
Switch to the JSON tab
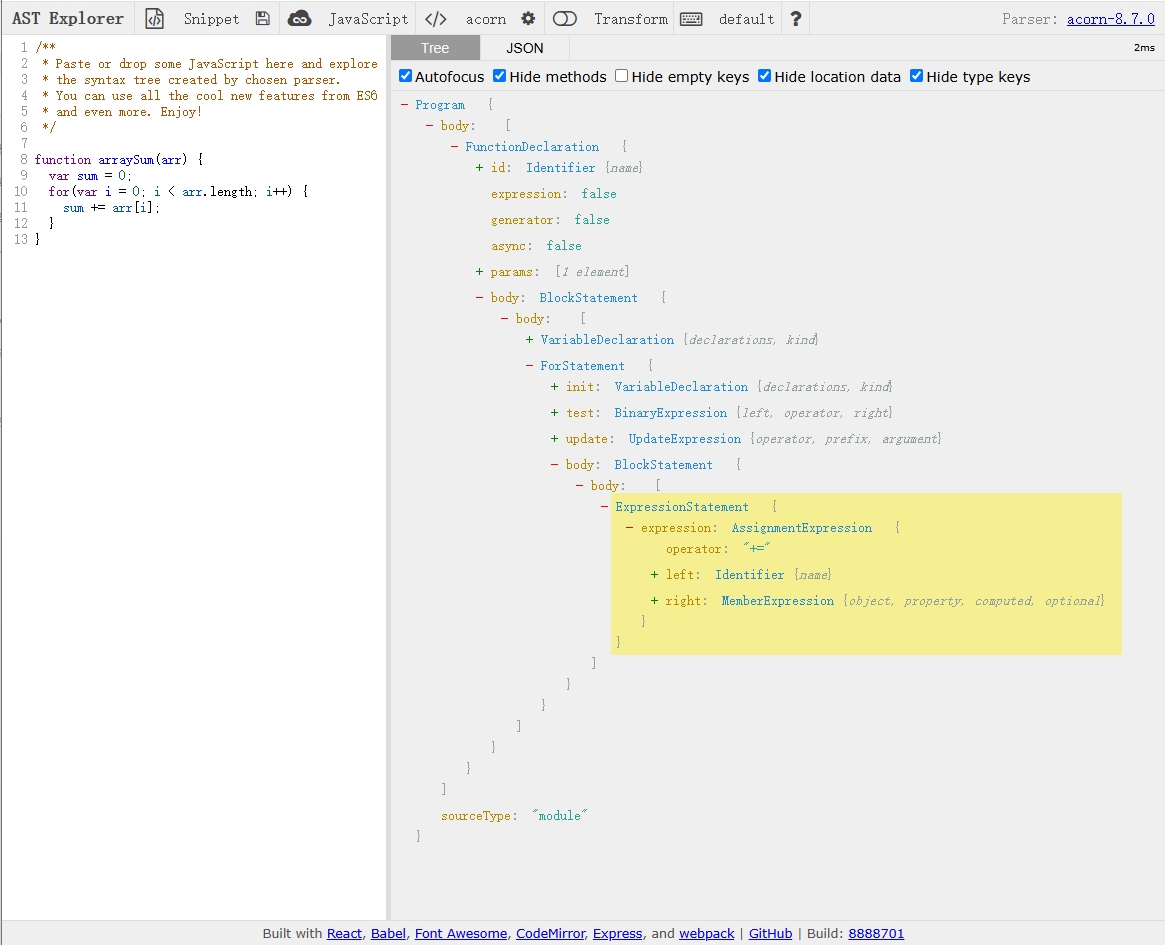click(x=525, y=48)
